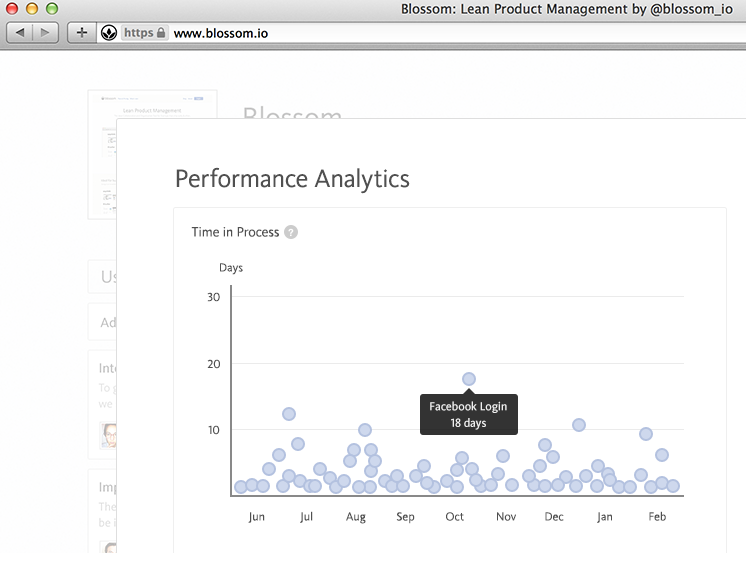Select the highest data point in June
Viewport: 746px width, 564px height.
tap(289, 414)
